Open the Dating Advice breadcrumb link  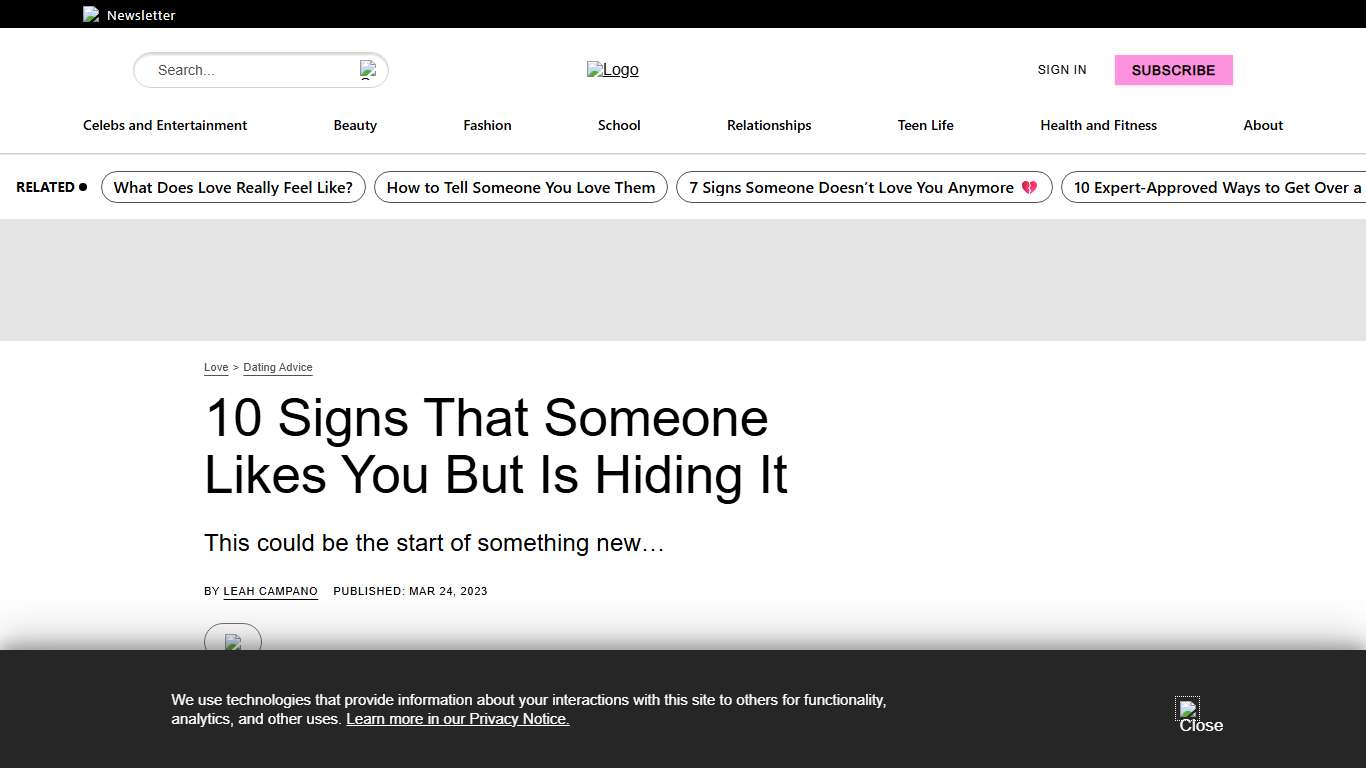[x=277, y=367]
